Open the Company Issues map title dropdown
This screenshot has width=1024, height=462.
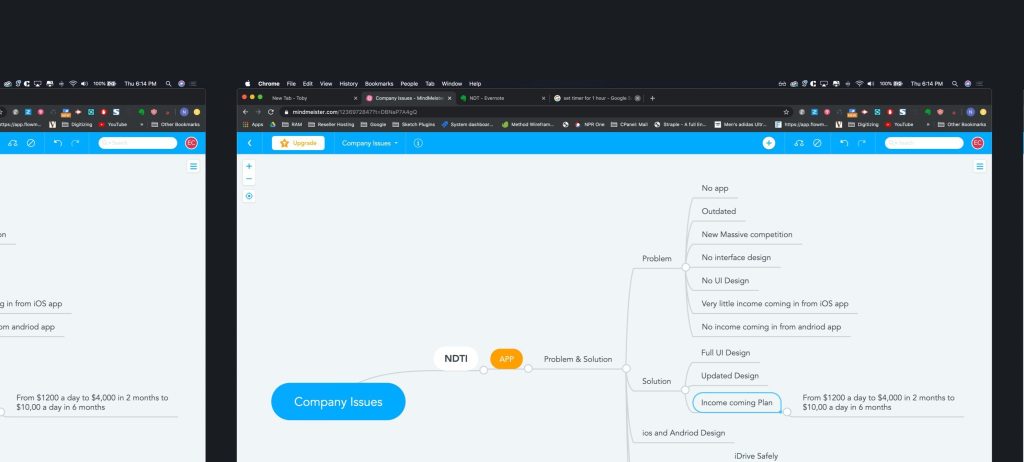(370, 143)
